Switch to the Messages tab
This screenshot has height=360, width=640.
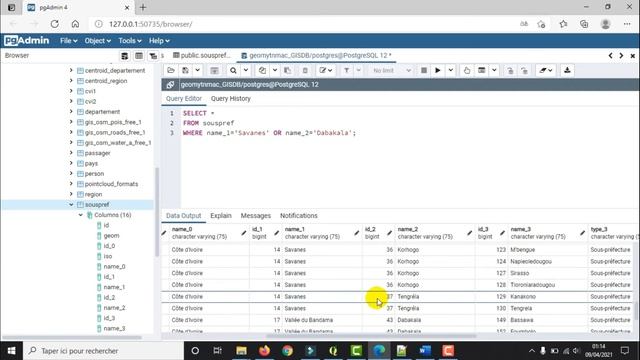[x=256, y=216]
